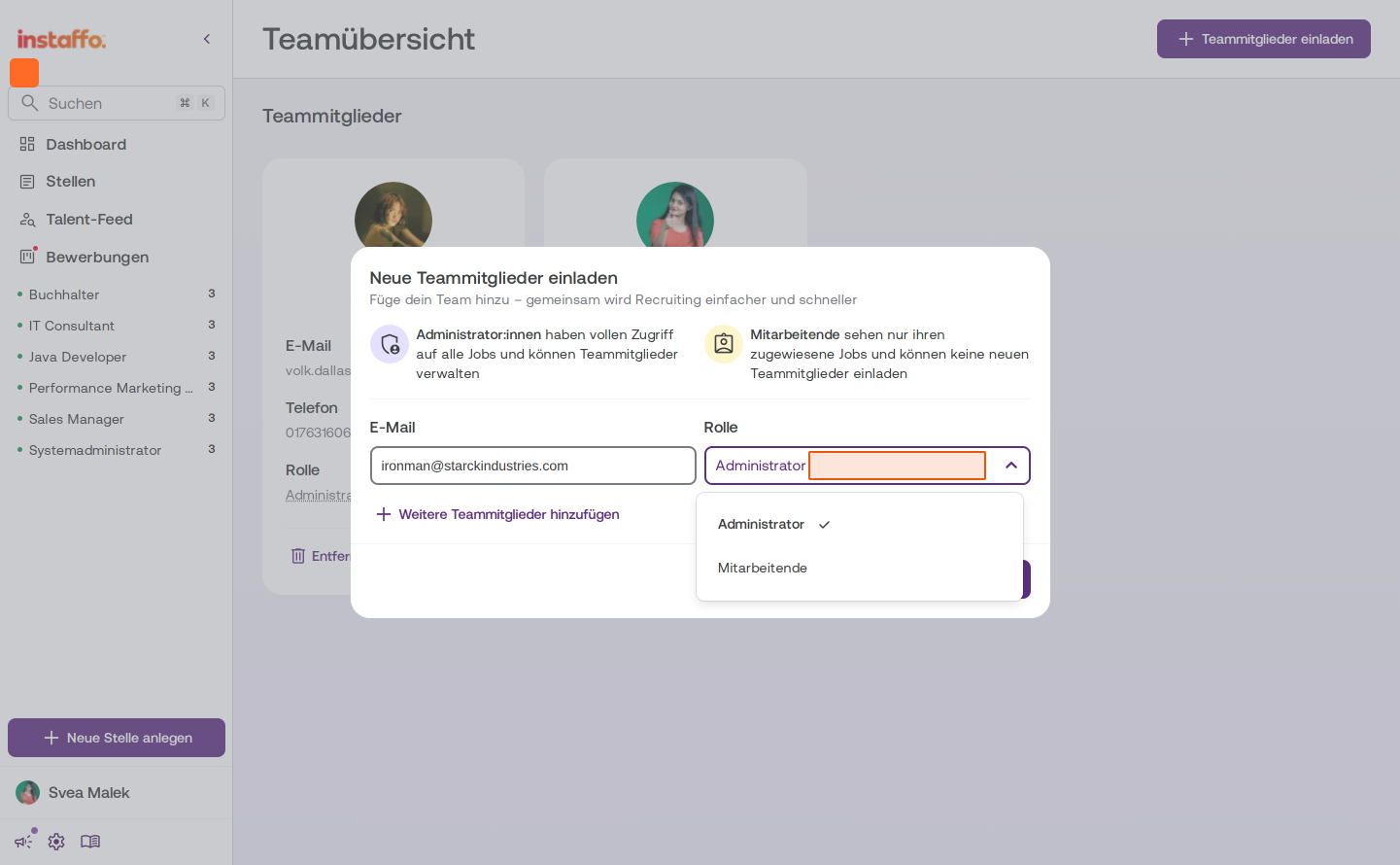Click Svea Malek's small avatar
Viewport: 1400px width, 865px height.
pos(28,793)
